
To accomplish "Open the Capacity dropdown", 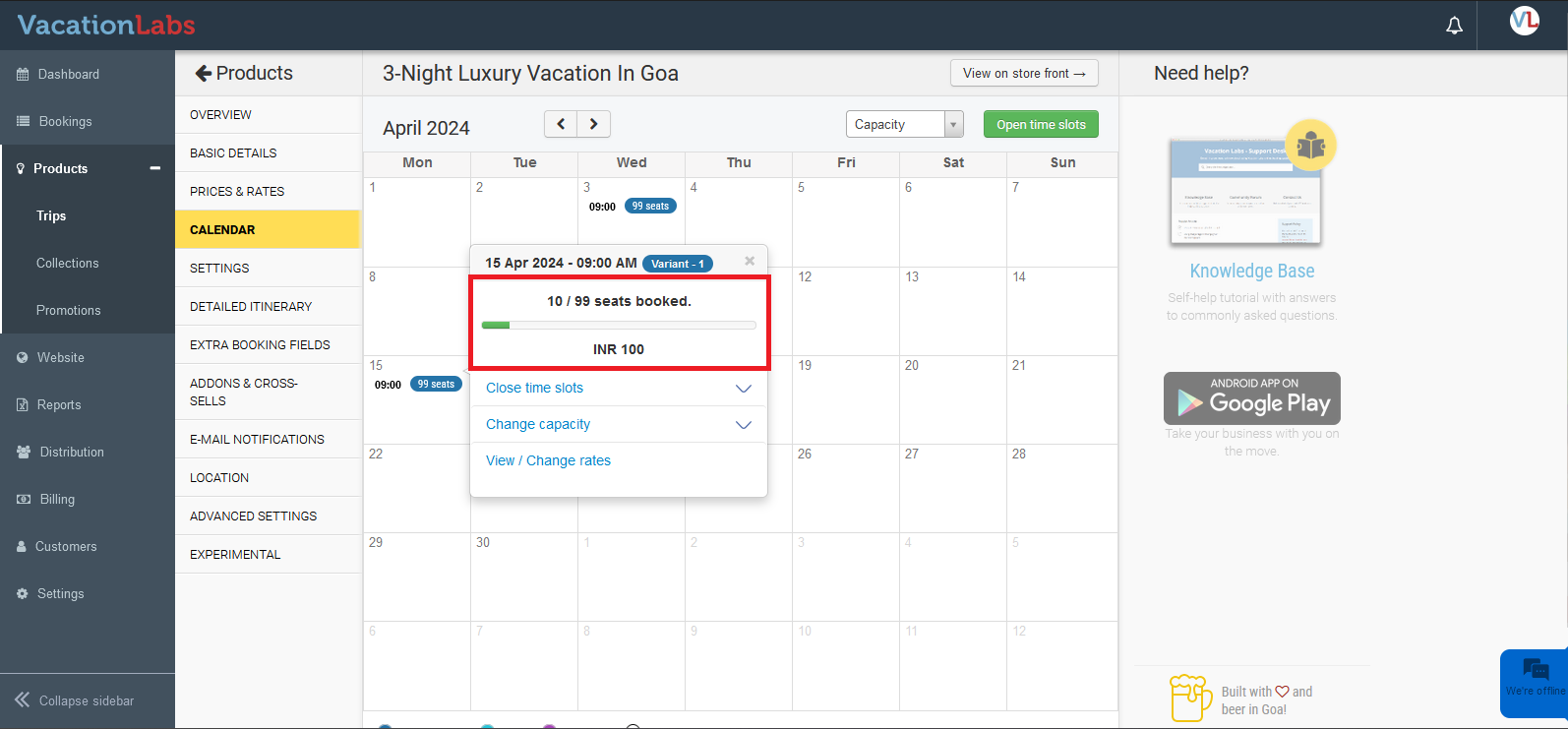I will [903, 124].
